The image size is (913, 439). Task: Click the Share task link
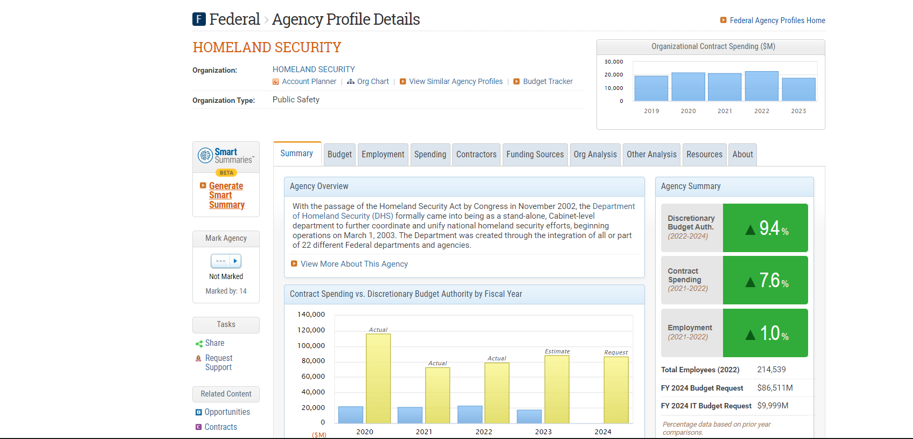point(214,344)
